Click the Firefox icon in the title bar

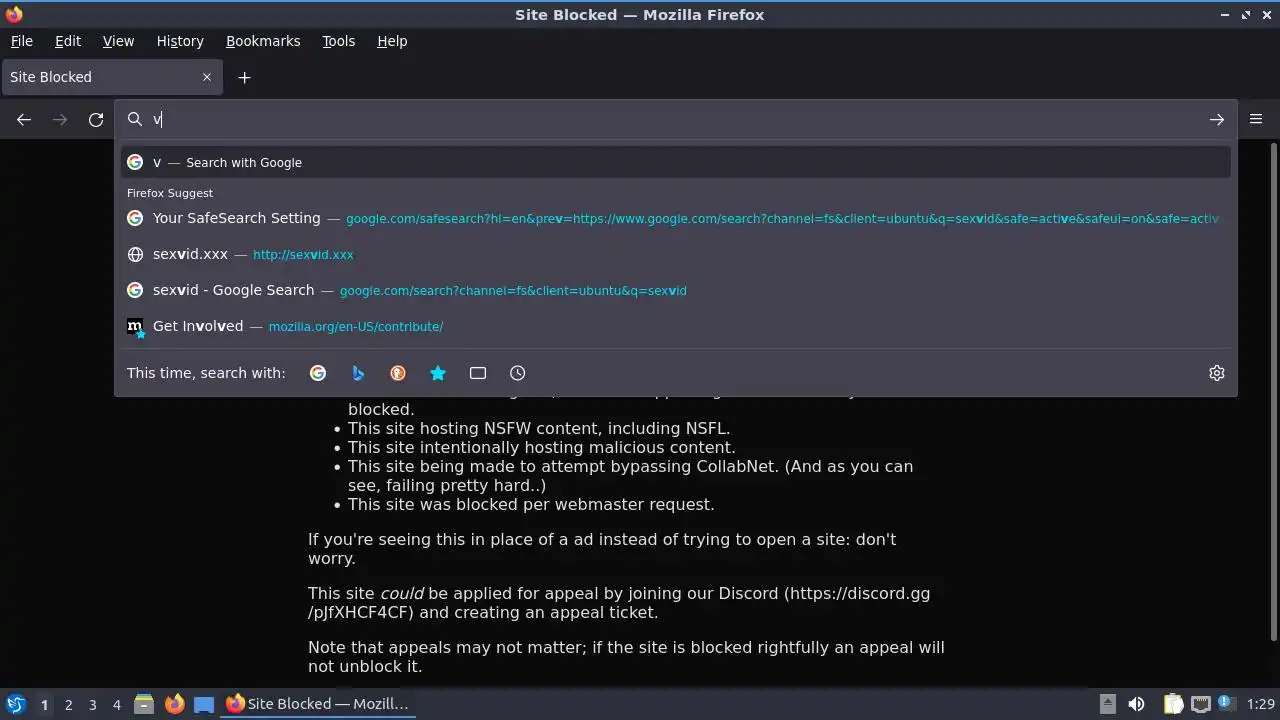(x=14, y=14)
